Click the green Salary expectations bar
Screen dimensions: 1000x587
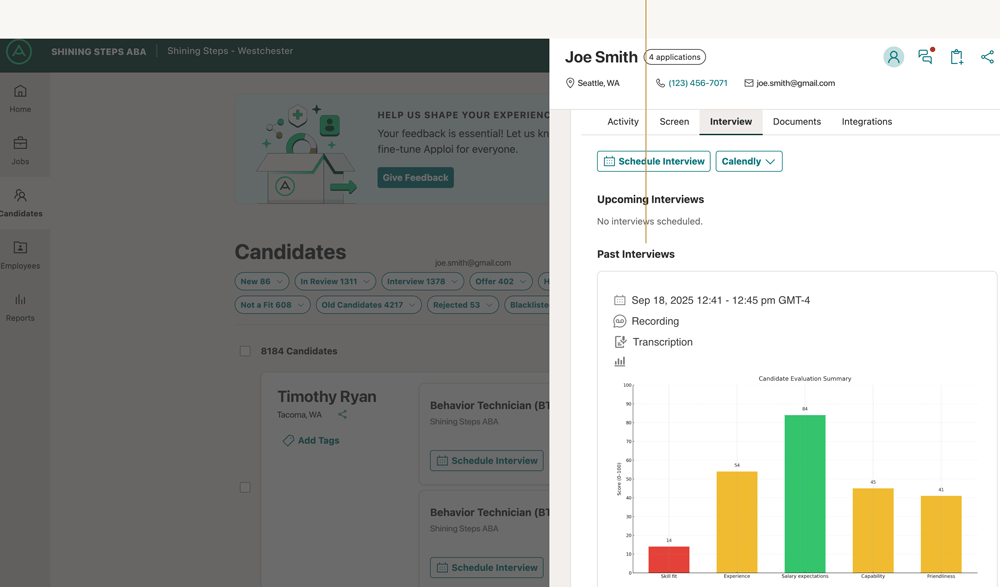tap(804, 493)
